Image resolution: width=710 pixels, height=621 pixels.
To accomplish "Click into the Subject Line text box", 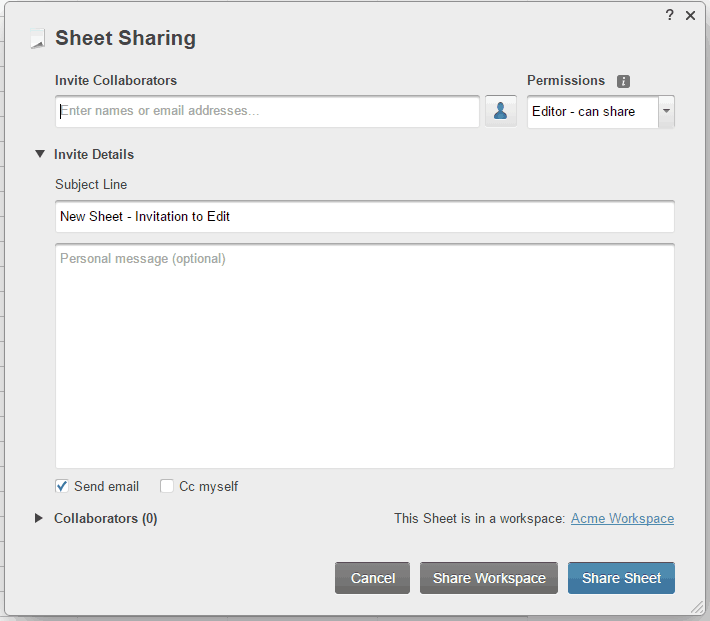I will click(x=364, y=216).
